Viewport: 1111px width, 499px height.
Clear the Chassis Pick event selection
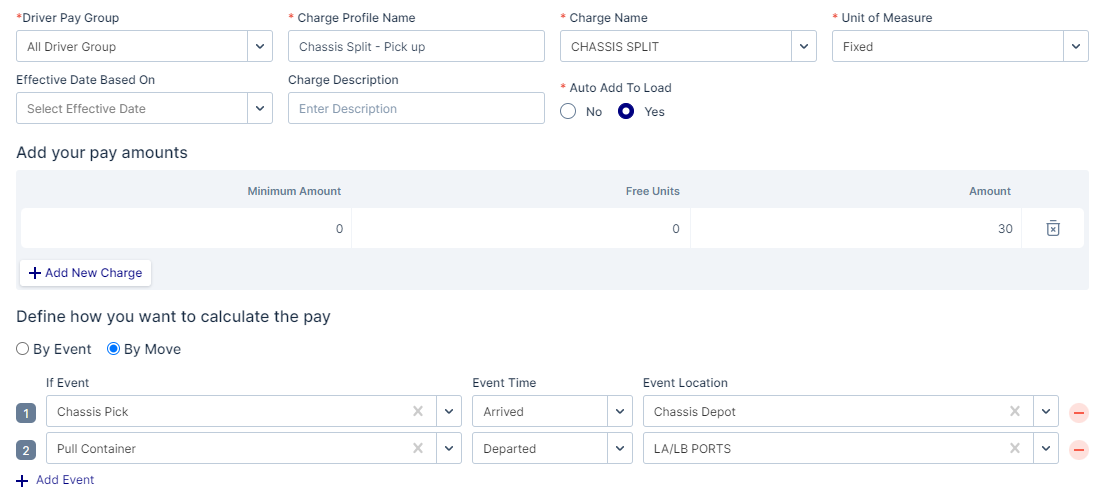(418, 412)
